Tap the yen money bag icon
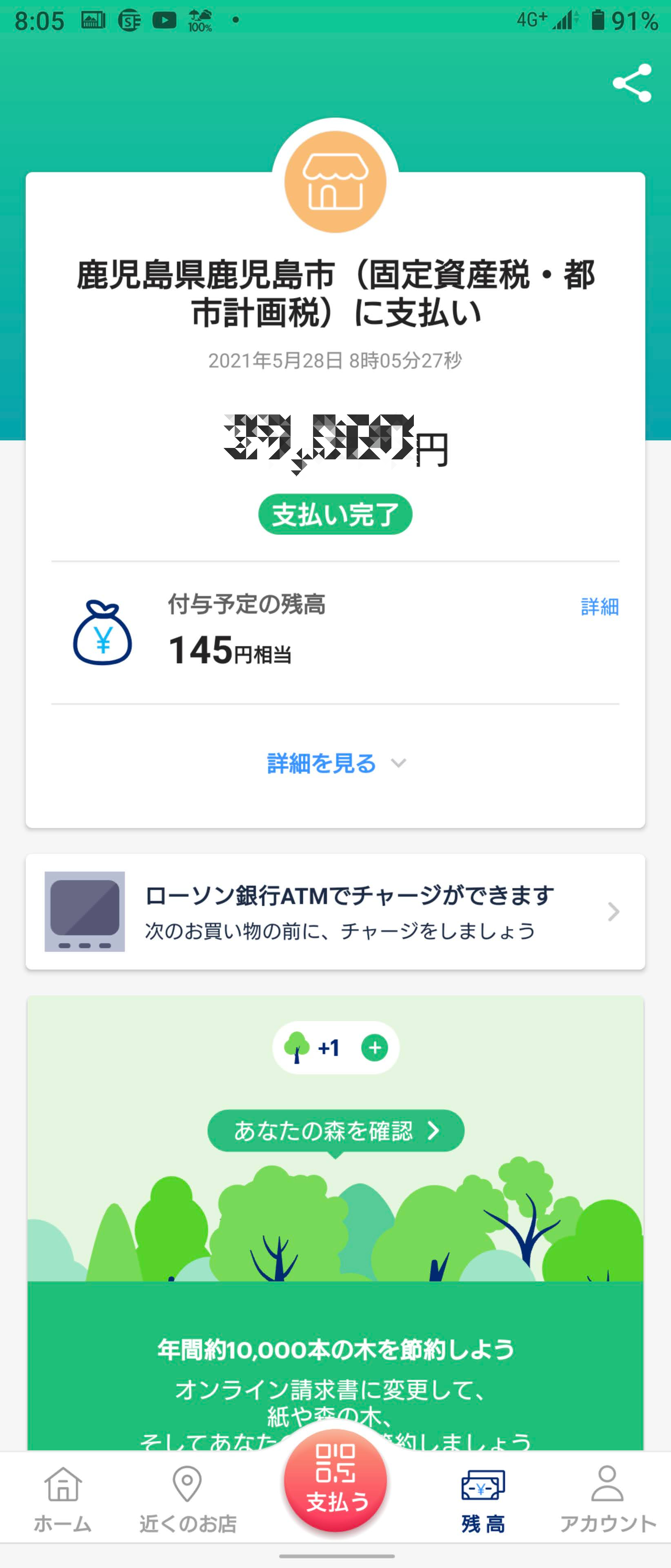The height and width of the screenshot is (1568, 671). (102, 633)
